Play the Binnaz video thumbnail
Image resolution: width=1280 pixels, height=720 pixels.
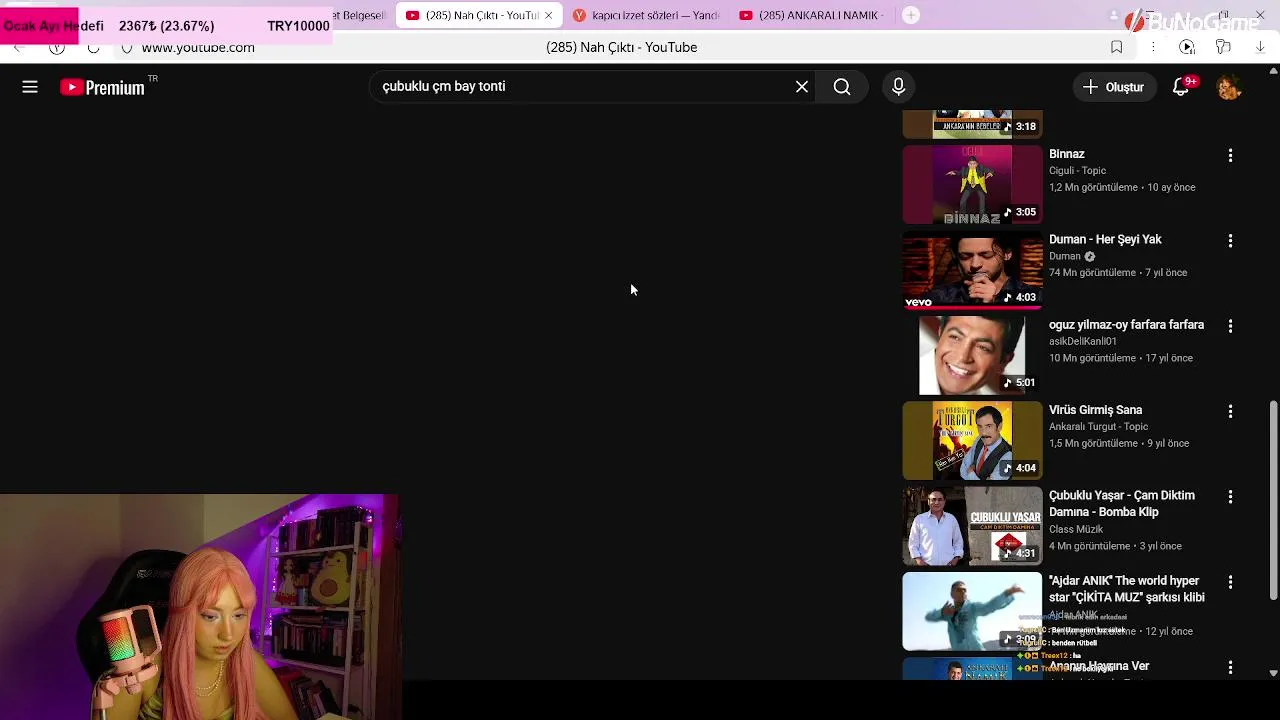click(972, 185)
